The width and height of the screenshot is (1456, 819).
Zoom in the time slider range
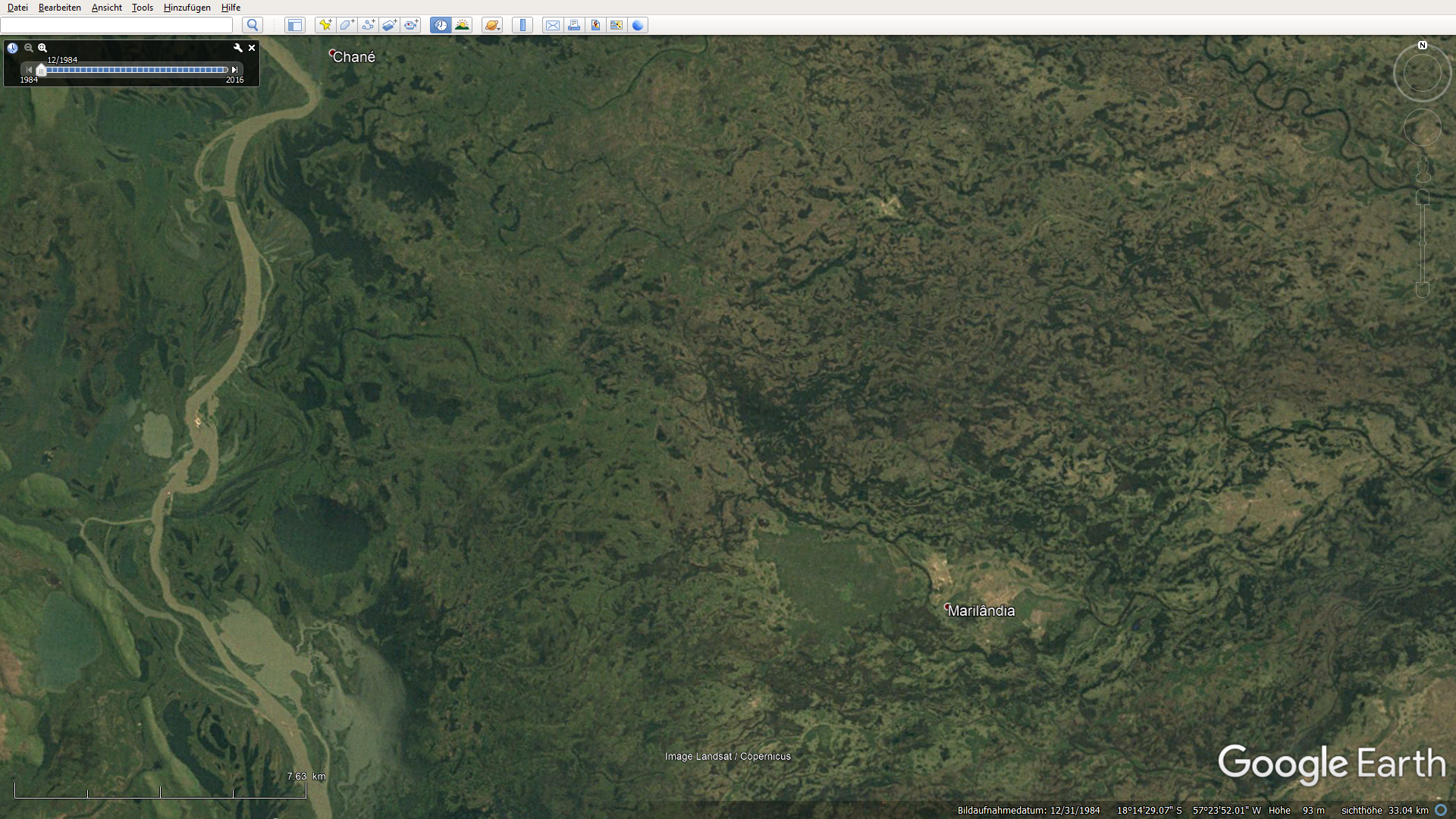point(42,48)
